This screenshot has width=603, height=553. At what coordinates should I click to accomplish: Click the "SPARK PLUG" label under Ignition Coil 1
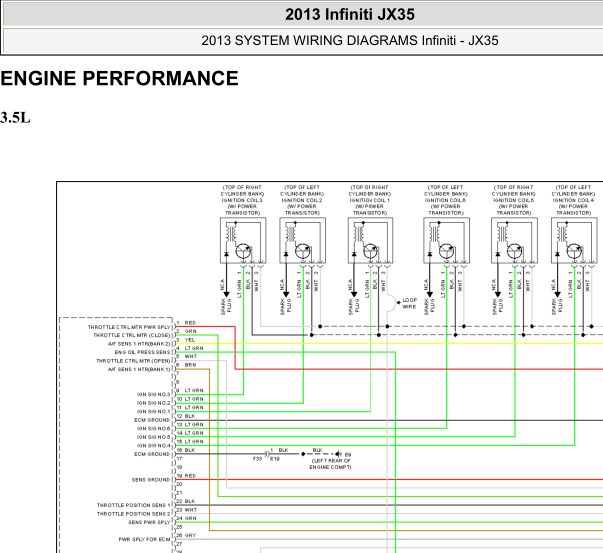click(354, 306)
